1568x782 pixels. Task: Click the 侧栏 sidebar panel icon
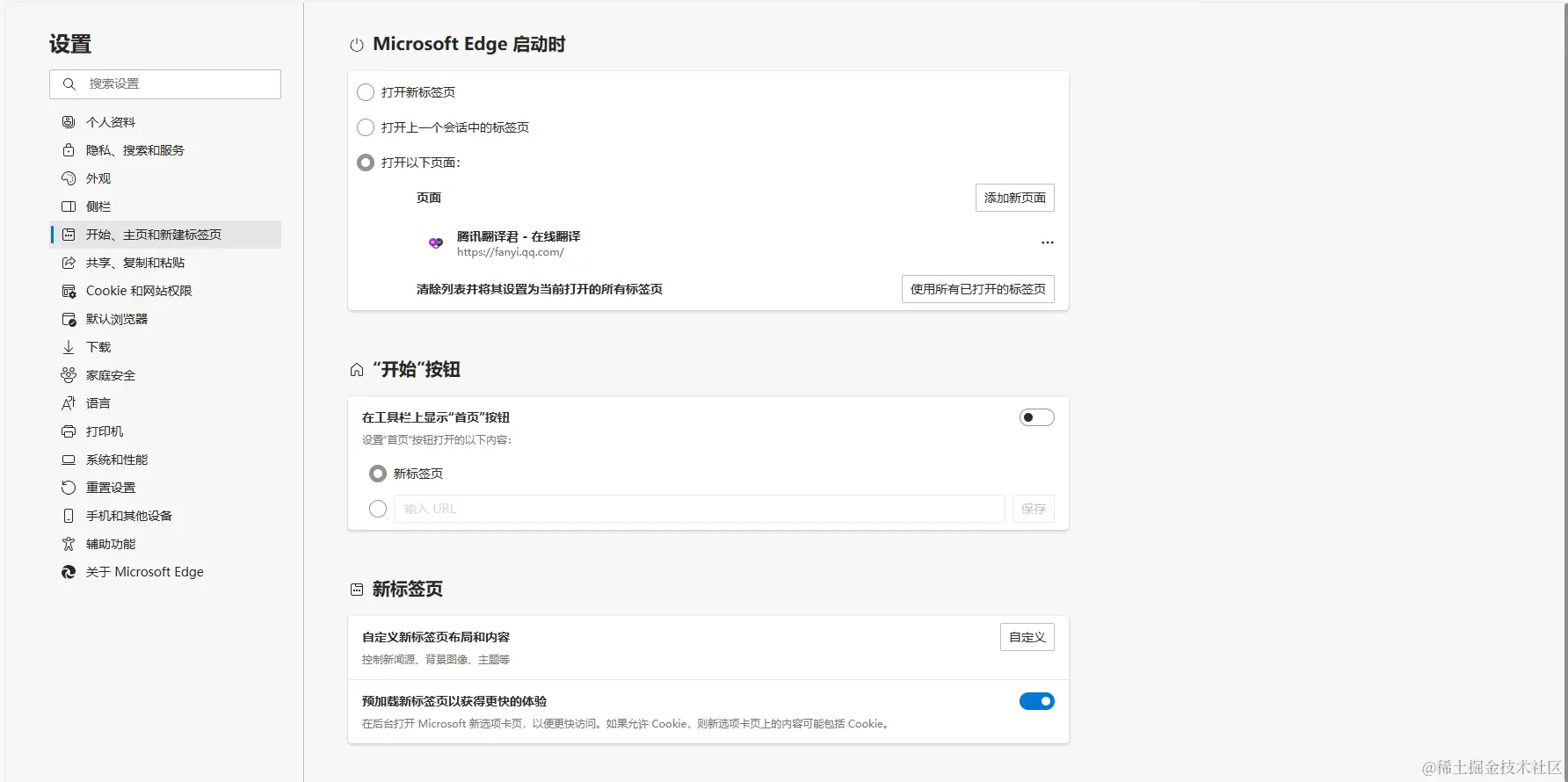click(x=69, y=206)
